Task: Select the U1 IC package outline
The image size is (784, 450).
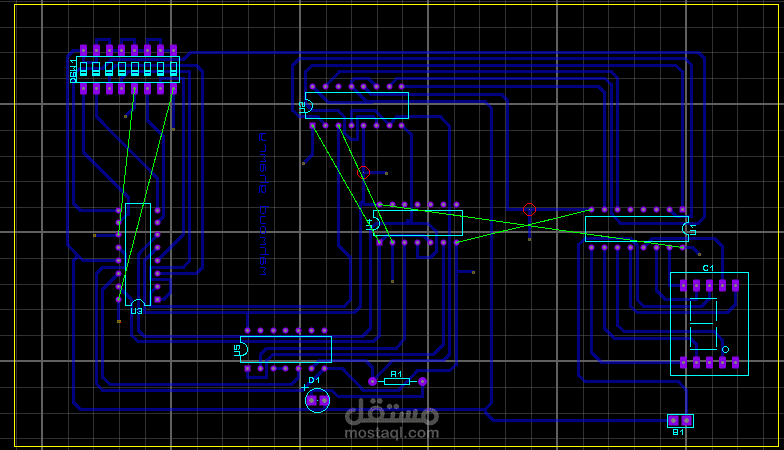Action: [637, 229]
